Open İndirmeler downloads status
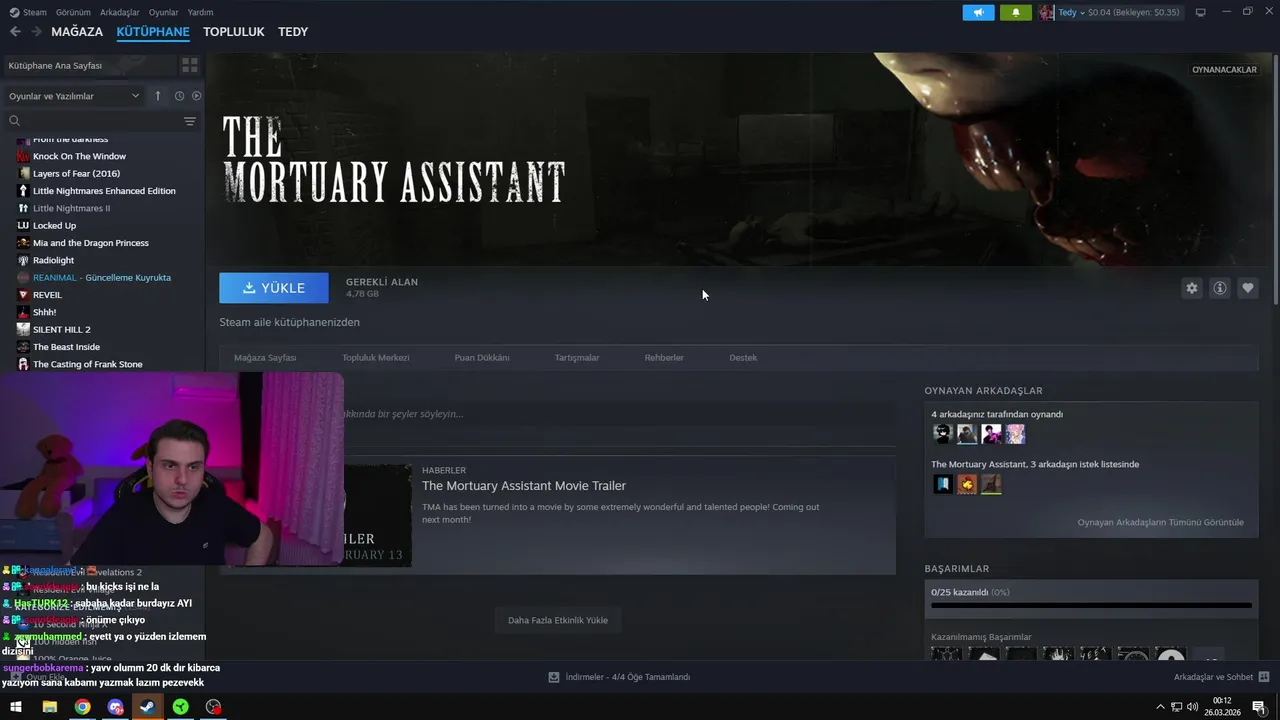The image size is (1280, 720). 619,677
